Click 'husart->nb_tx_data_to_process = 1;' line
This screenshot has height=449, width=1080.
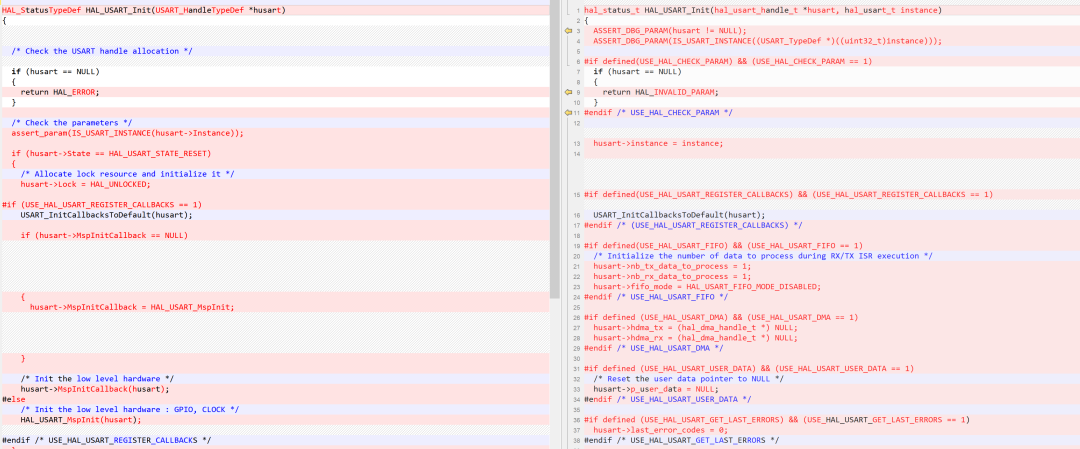pos(672,267)
